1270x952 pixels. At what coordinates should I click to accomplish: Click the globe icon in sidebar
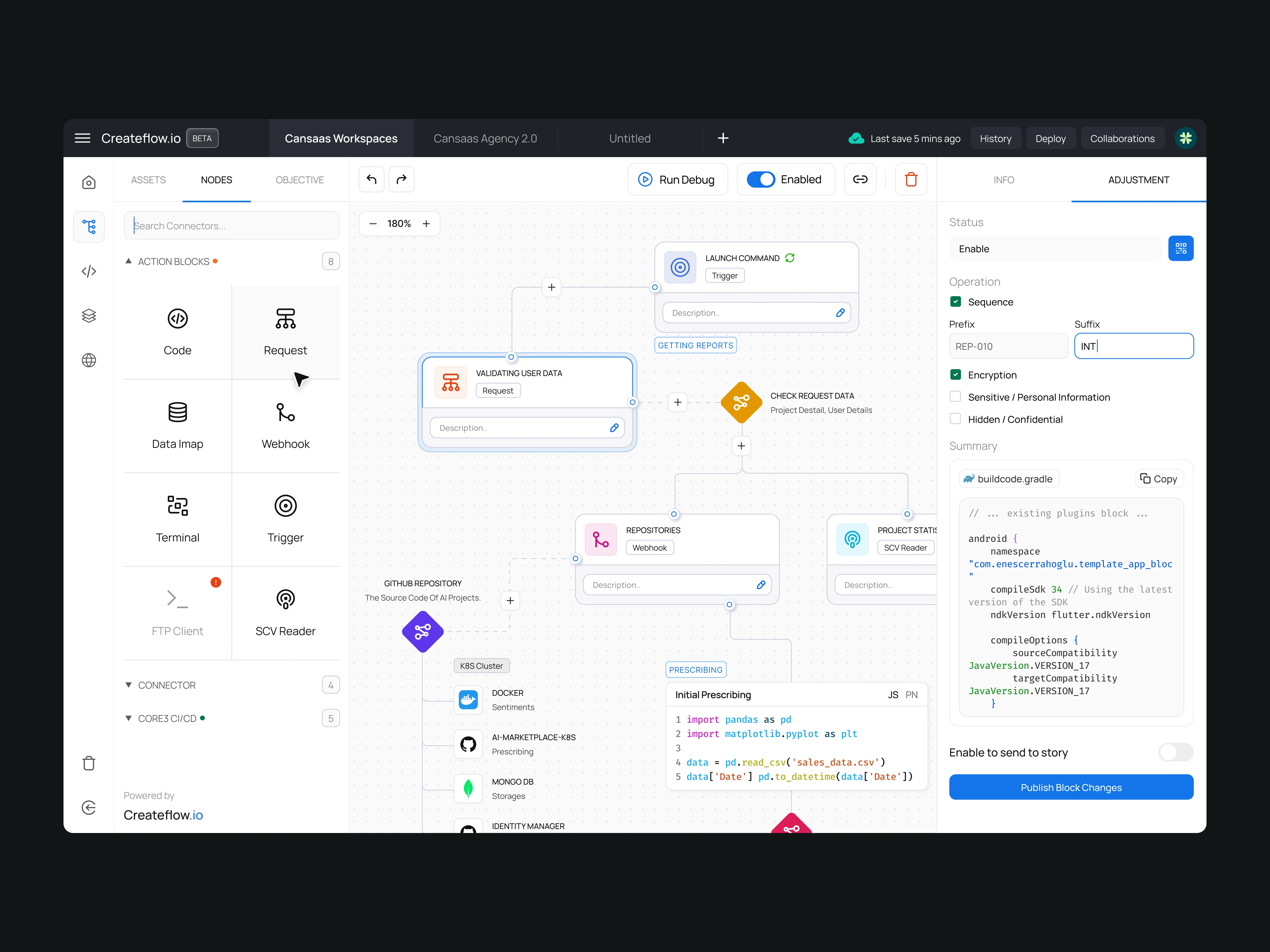pos(89,360)
